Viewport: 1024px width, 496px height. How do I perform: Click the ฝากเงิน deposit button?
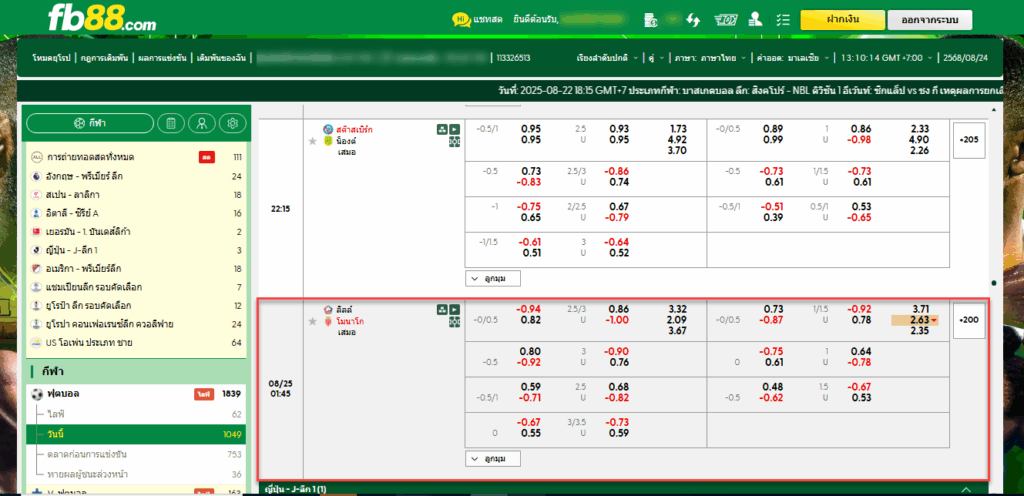pos(842,20)
